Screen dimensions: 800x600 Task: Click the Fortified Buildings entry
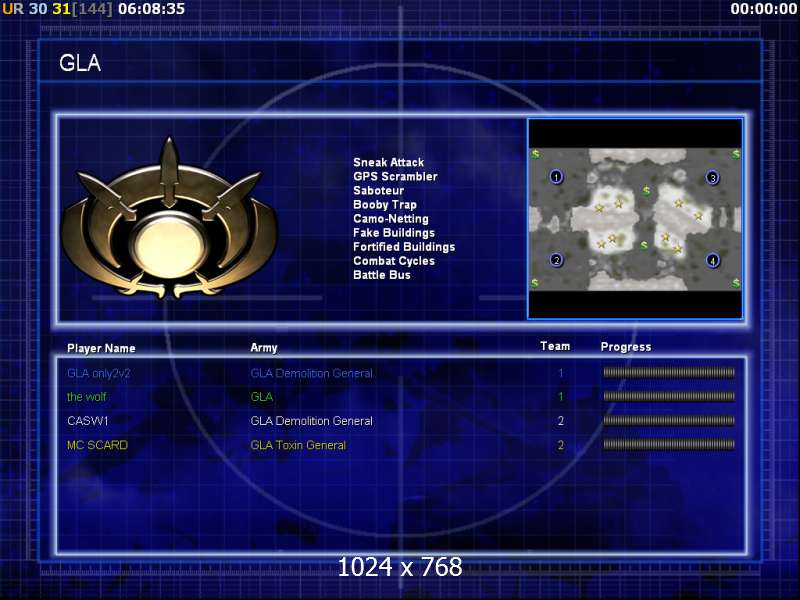point(404,247)
